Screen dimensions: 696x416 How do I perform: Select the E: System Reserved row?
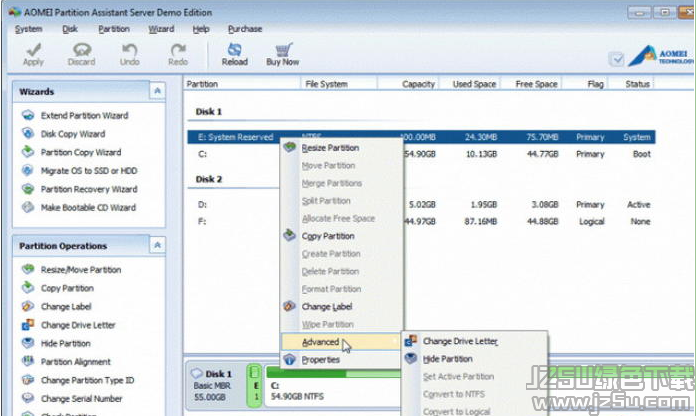(421, 137)
